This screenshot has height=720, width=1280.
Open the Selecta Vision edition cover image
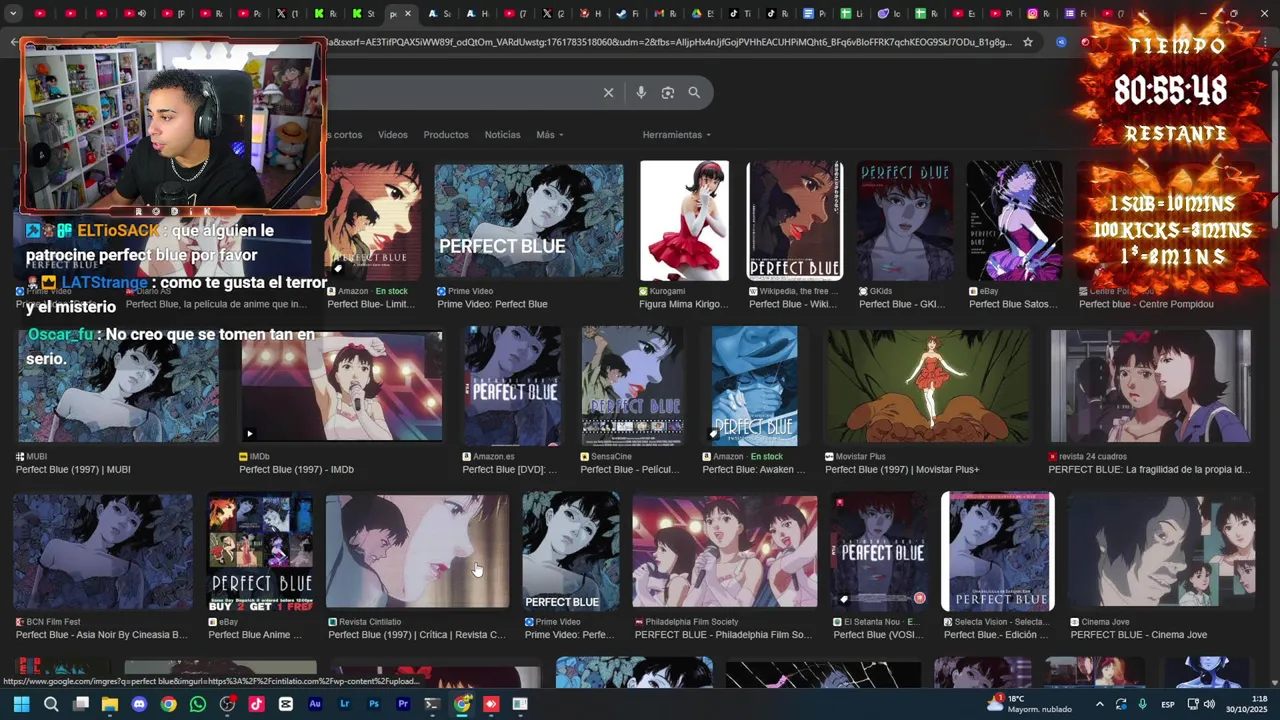click(x=998, y=551)
